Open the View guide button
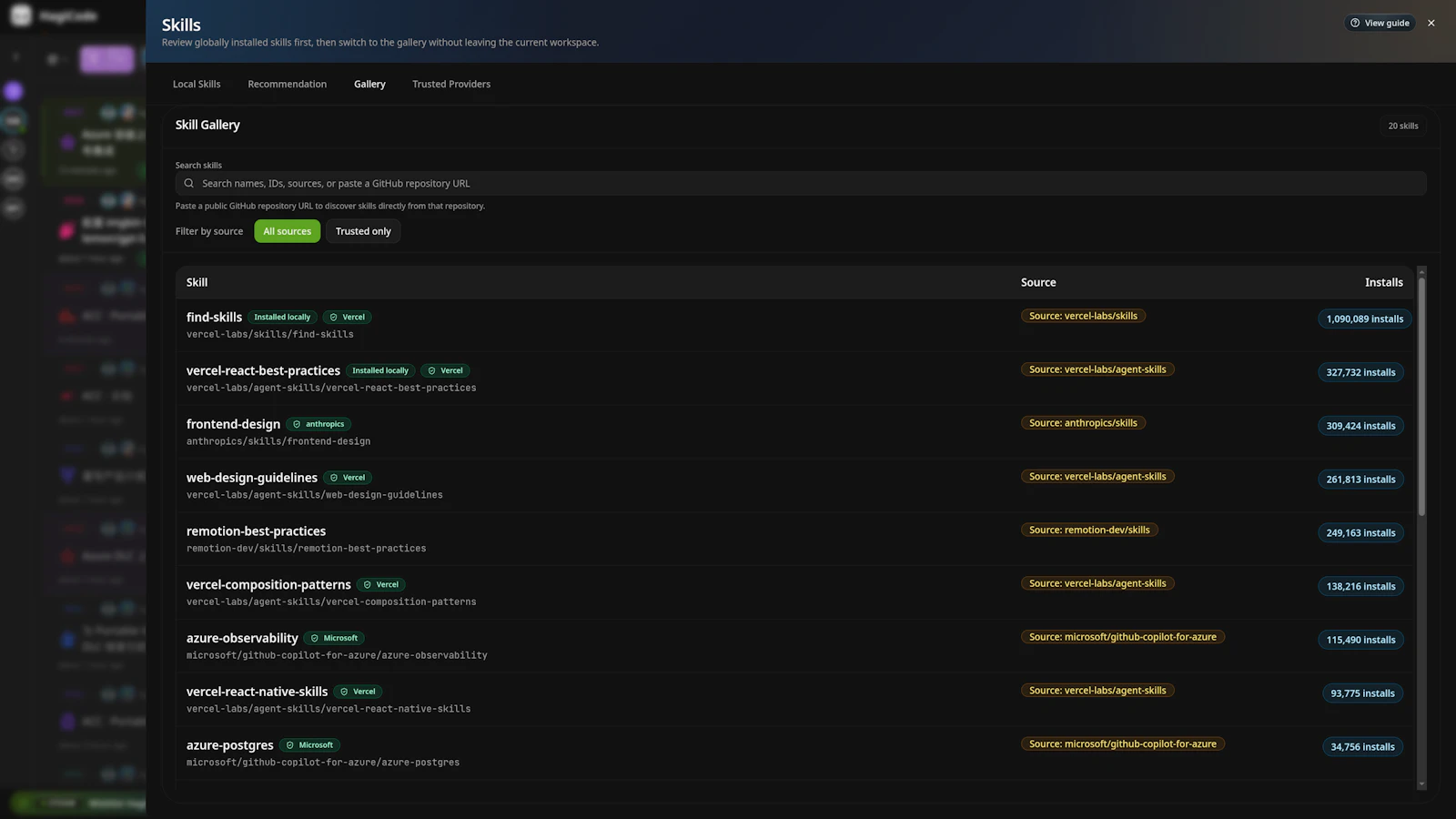Viewport: 1456px width, 819px height. tap(1380, 23)
